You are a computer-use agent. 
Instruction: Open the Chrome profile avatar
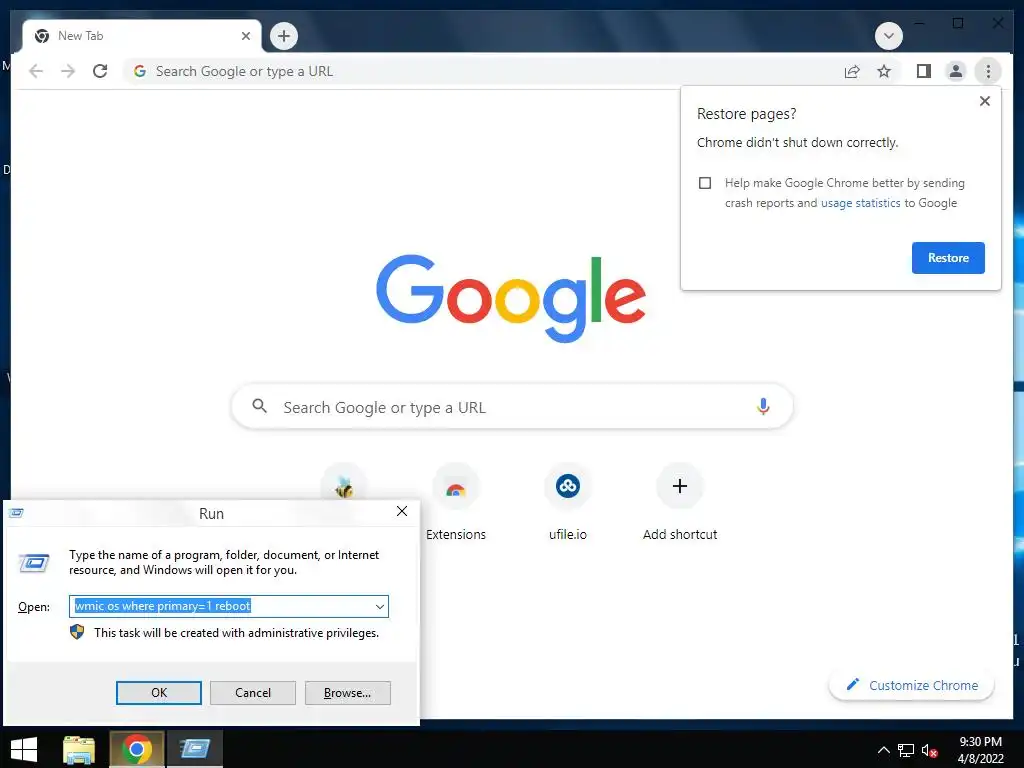[x=955, y=71]
